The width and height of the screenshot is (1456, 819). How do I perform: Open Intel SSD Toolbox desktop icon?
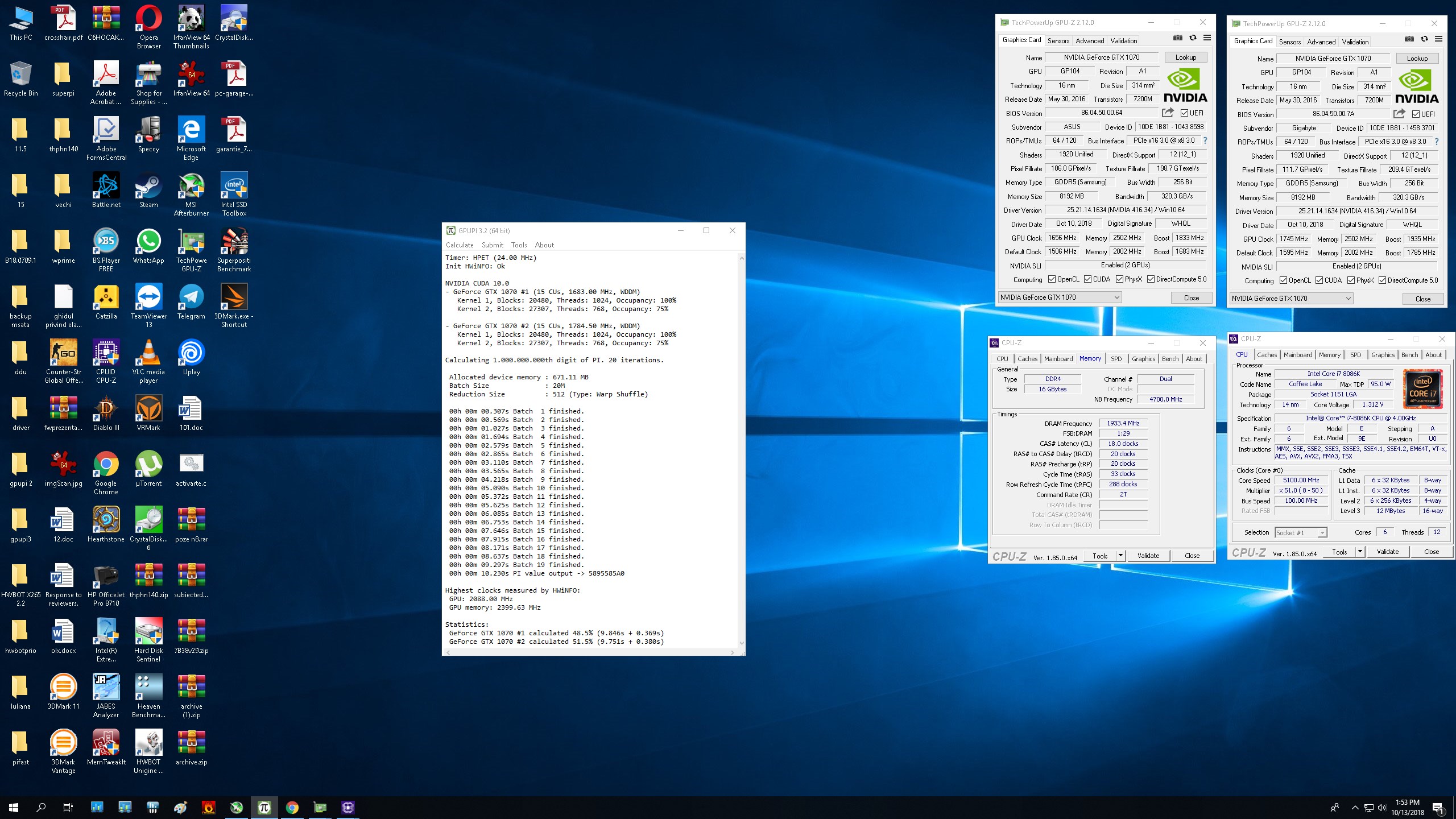click(x=234, y=195)
